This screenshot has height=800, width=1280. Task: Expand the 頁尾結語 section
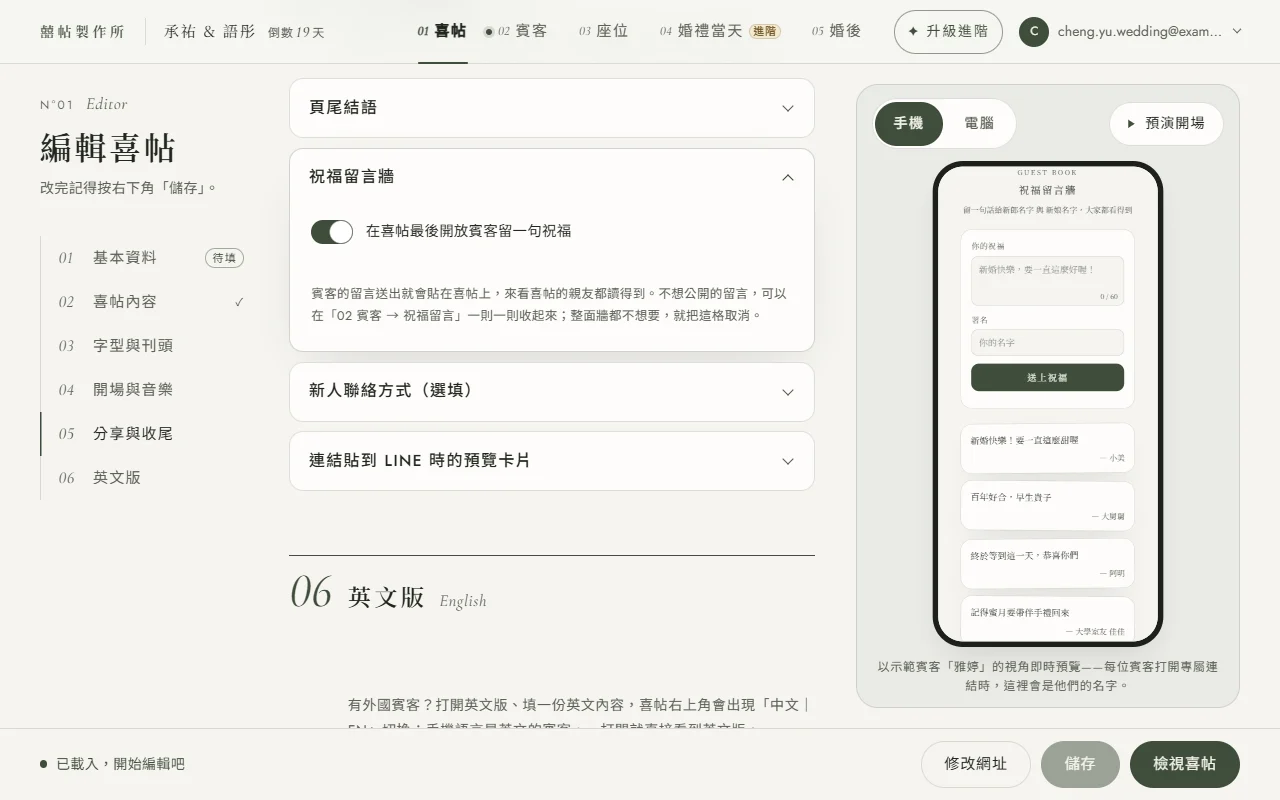coord(552,108)
